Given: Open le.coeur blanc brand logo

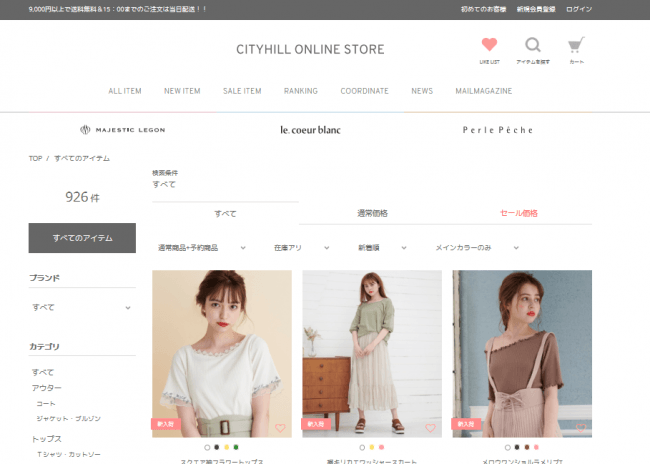Looking at the screenshot, I should click(x=310, y=130).
